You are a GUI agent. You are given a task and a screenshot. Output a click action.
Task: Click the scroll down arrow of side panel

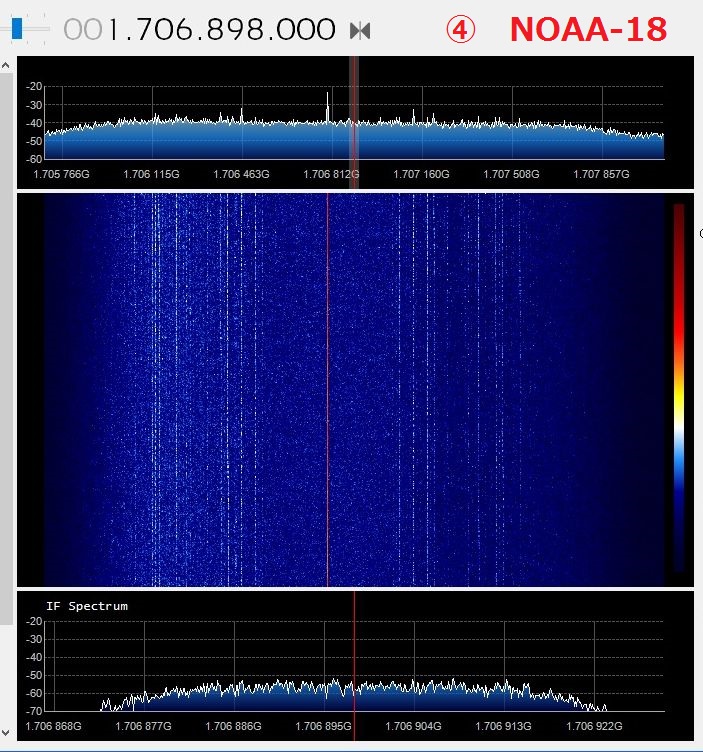click(6, 733)
